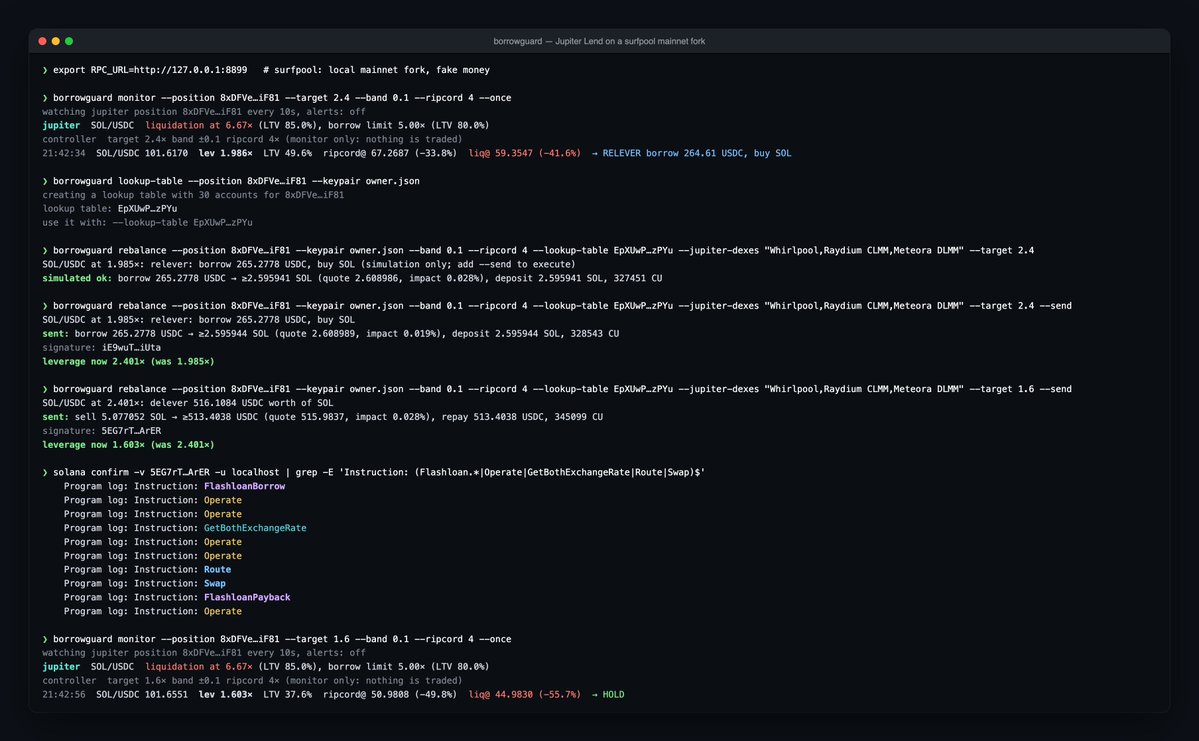Viewport: 1199px width, 741px height.
Task: Click the monitor command with '--target 1.6 --band 0.1'
Action: click(x=281, y=639)
